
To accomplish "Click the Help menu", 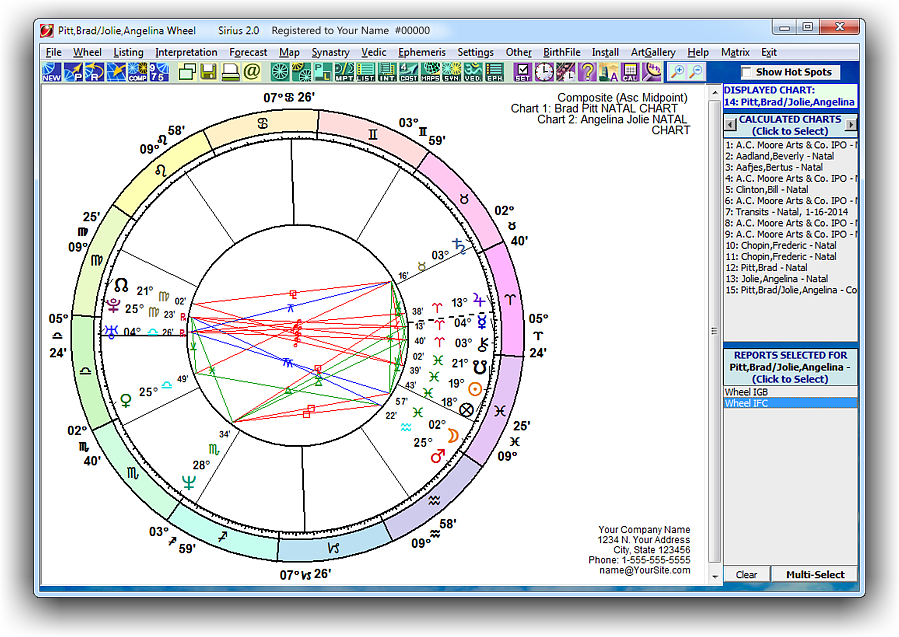I will tap(698, 52).
